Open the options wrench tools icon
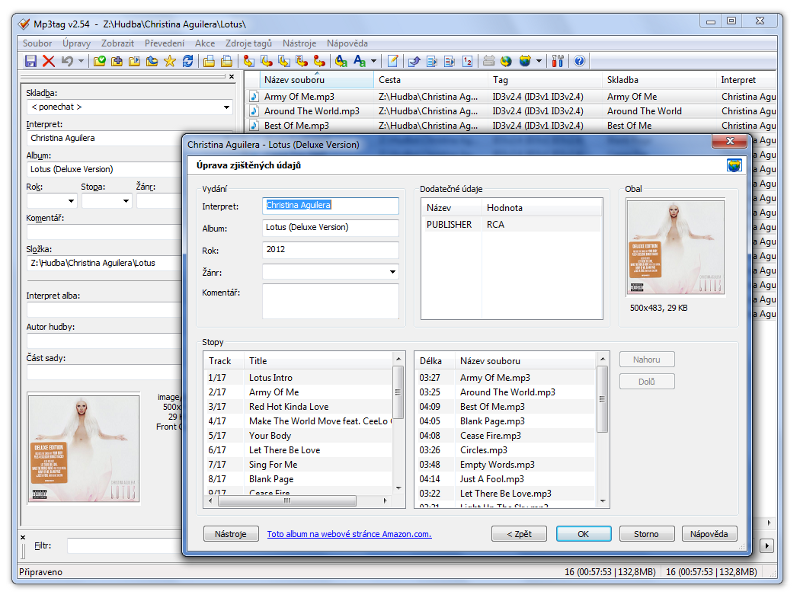Viewport: 800px width, 598px height. click(x=559, y=61)
